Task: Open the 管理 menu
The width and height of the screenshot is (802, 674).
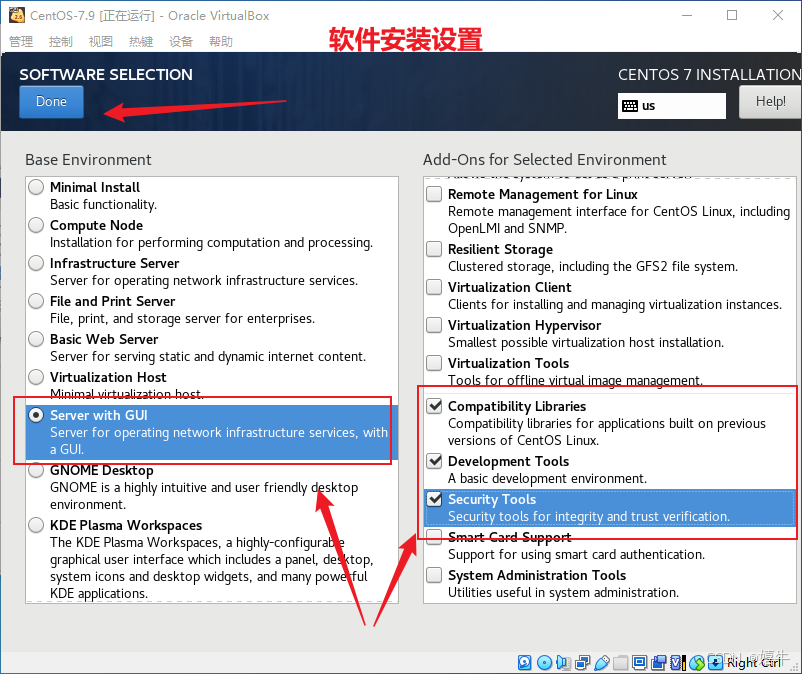Action: (x=21, y=41)
